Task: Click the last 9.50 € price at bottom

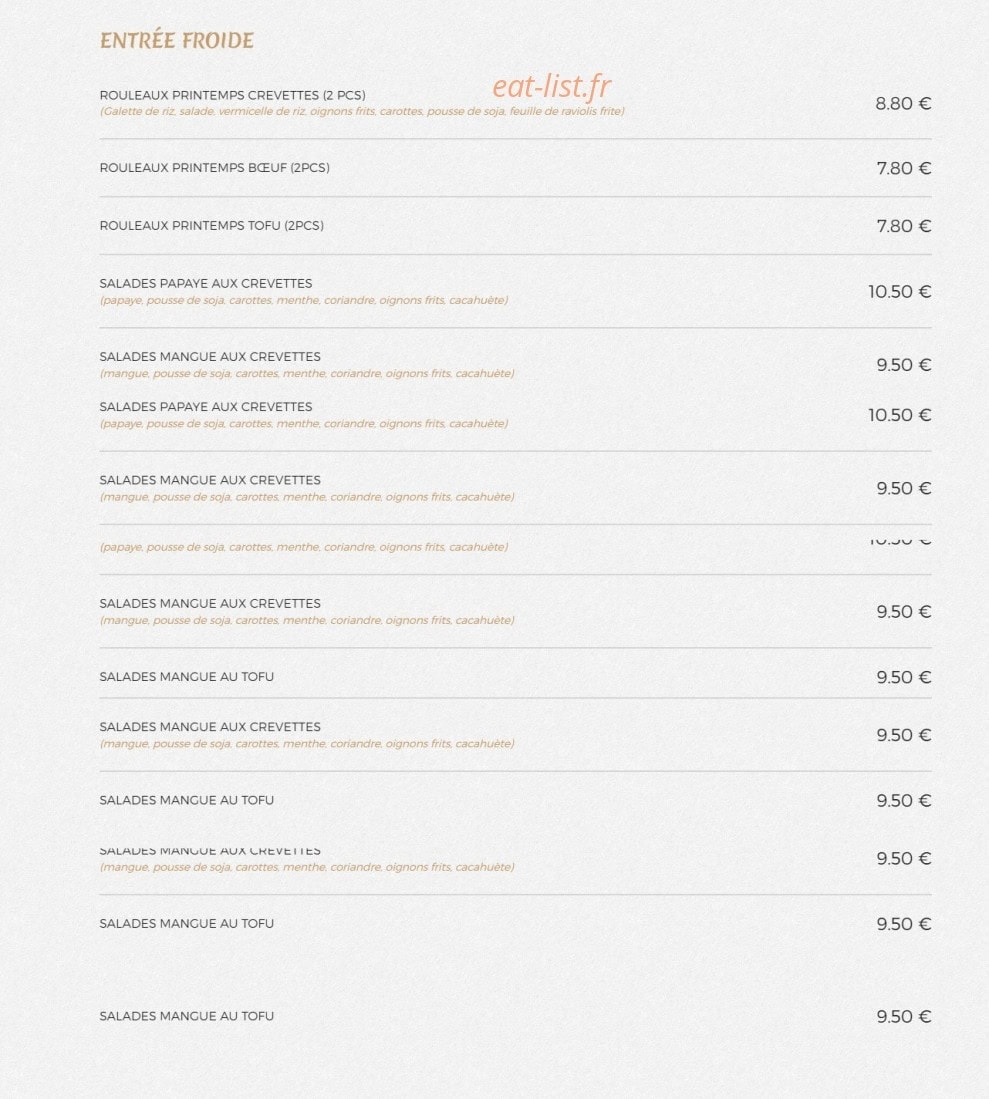Action: click(903, 1017)
